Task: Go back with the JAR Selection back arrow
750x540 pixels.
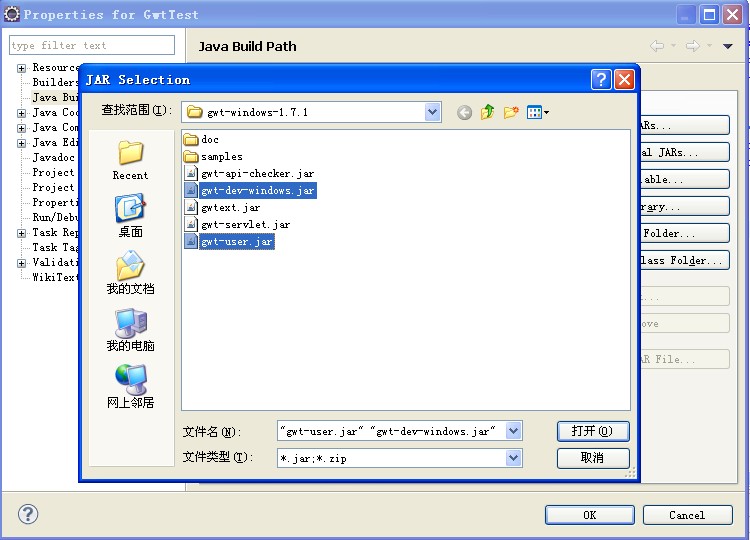Action: tap(464, 112)
